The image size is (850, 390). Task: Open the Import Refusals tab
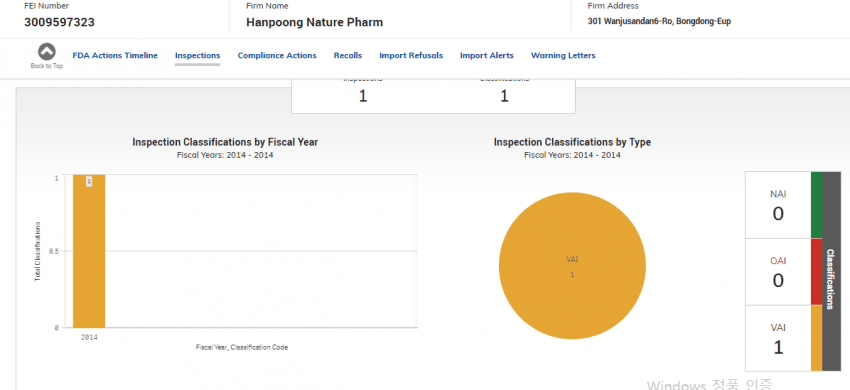click(411, 55)
